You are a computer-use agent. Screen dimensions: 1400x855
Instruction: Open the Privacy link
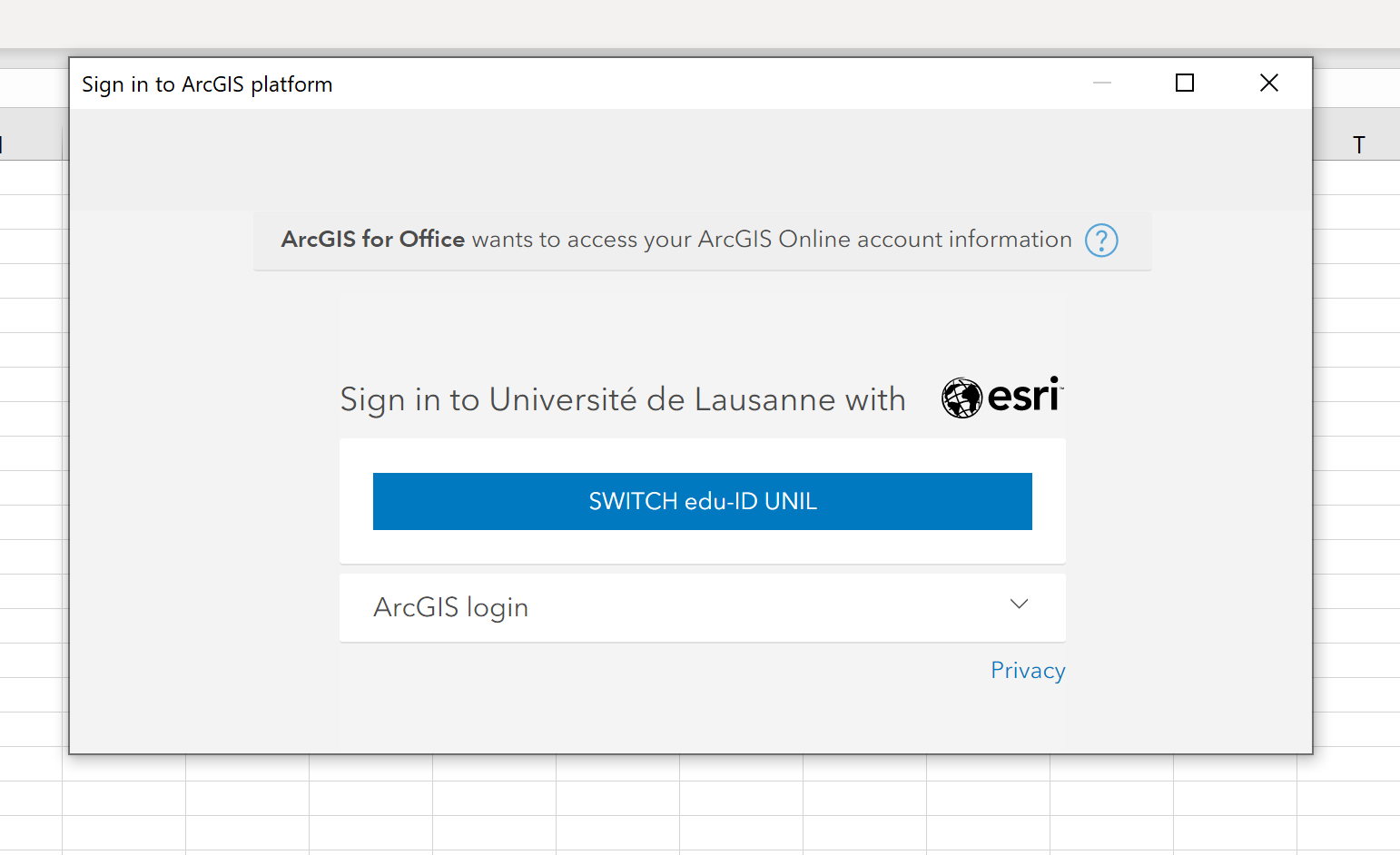click(x=1028, y=671)
